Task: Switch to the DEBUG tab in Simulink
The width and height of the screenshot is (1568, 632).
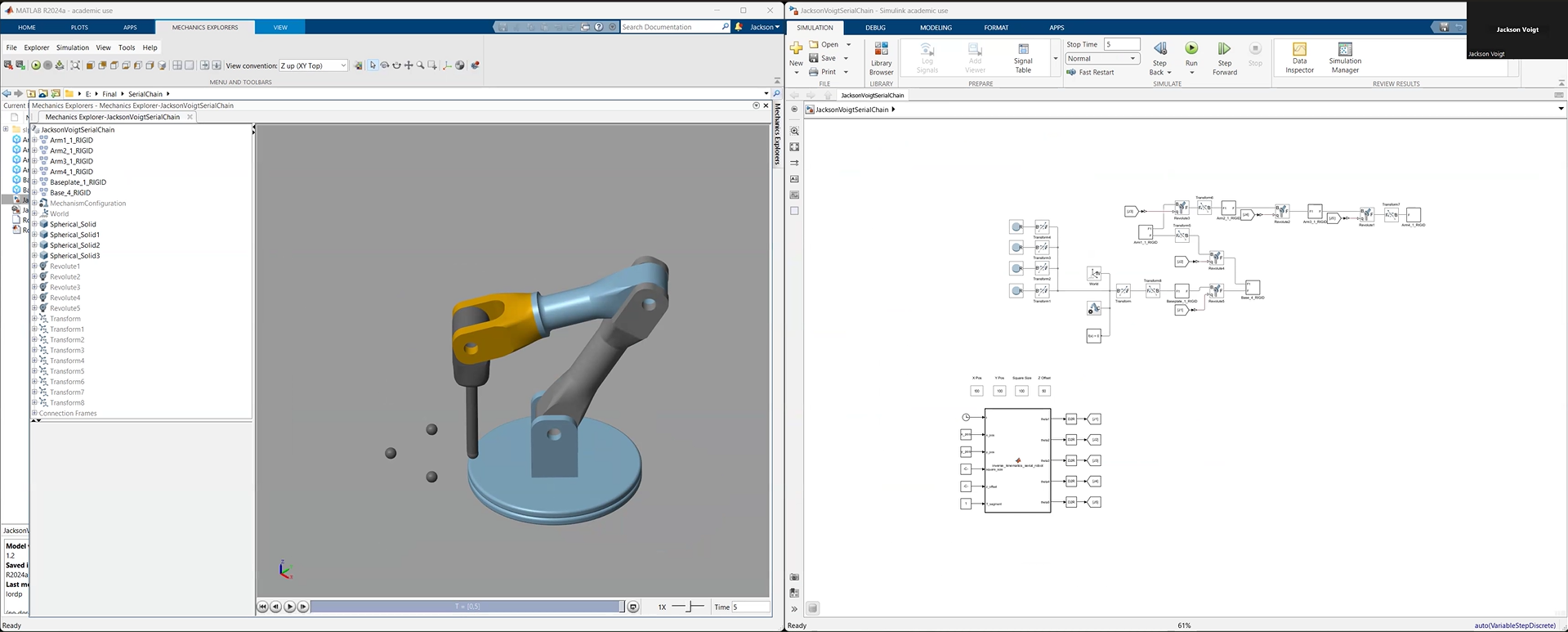Action: pos(875,28)
